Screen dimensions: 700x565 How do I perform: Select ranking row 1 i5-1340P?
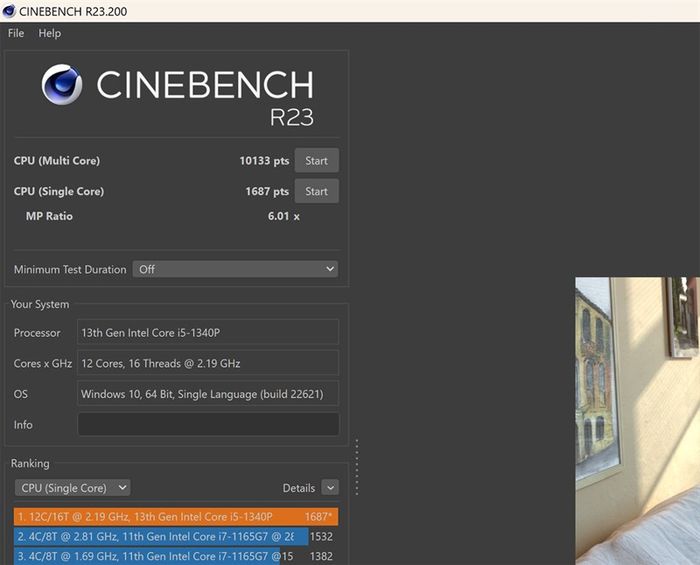tap(176, 517)
